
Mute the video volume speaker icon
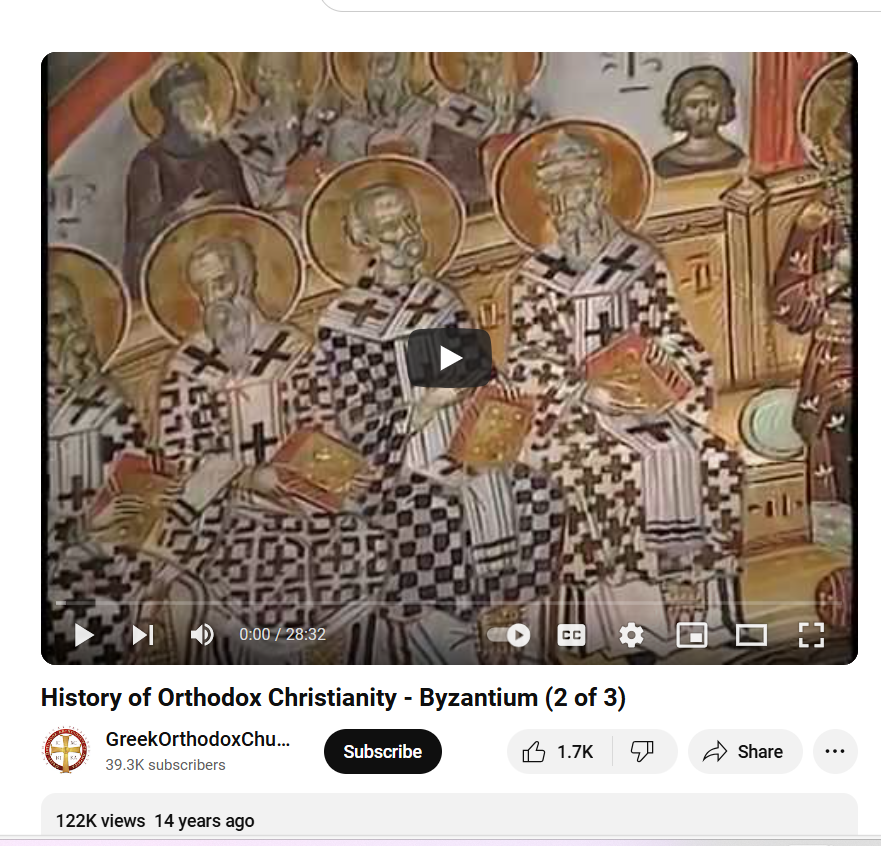point(202,635)
